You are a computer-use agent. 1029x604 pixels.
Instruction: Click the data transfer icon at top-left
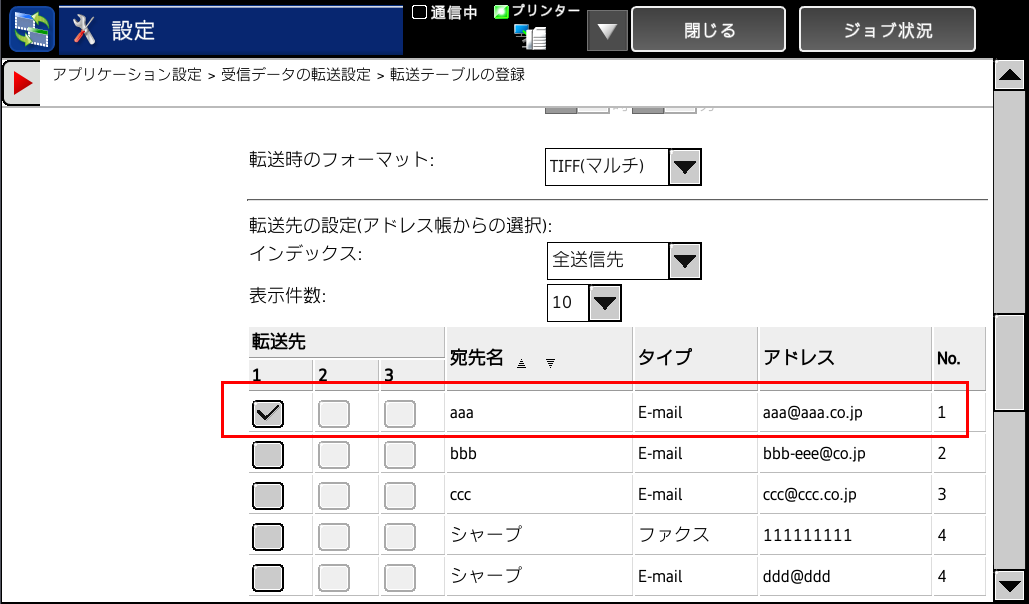pyautogui.click(x=32, y=30)
